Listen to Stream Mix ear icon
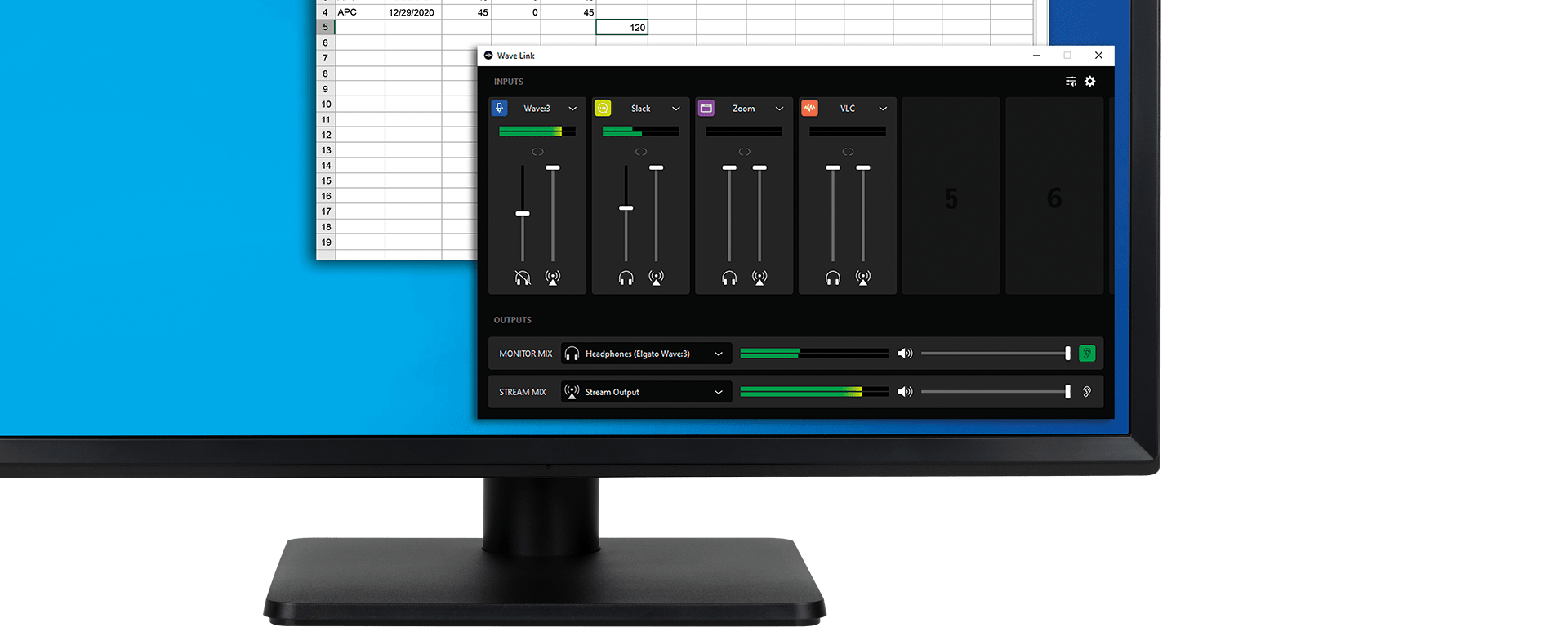Screen dimensions: 1568x627 1087,392
